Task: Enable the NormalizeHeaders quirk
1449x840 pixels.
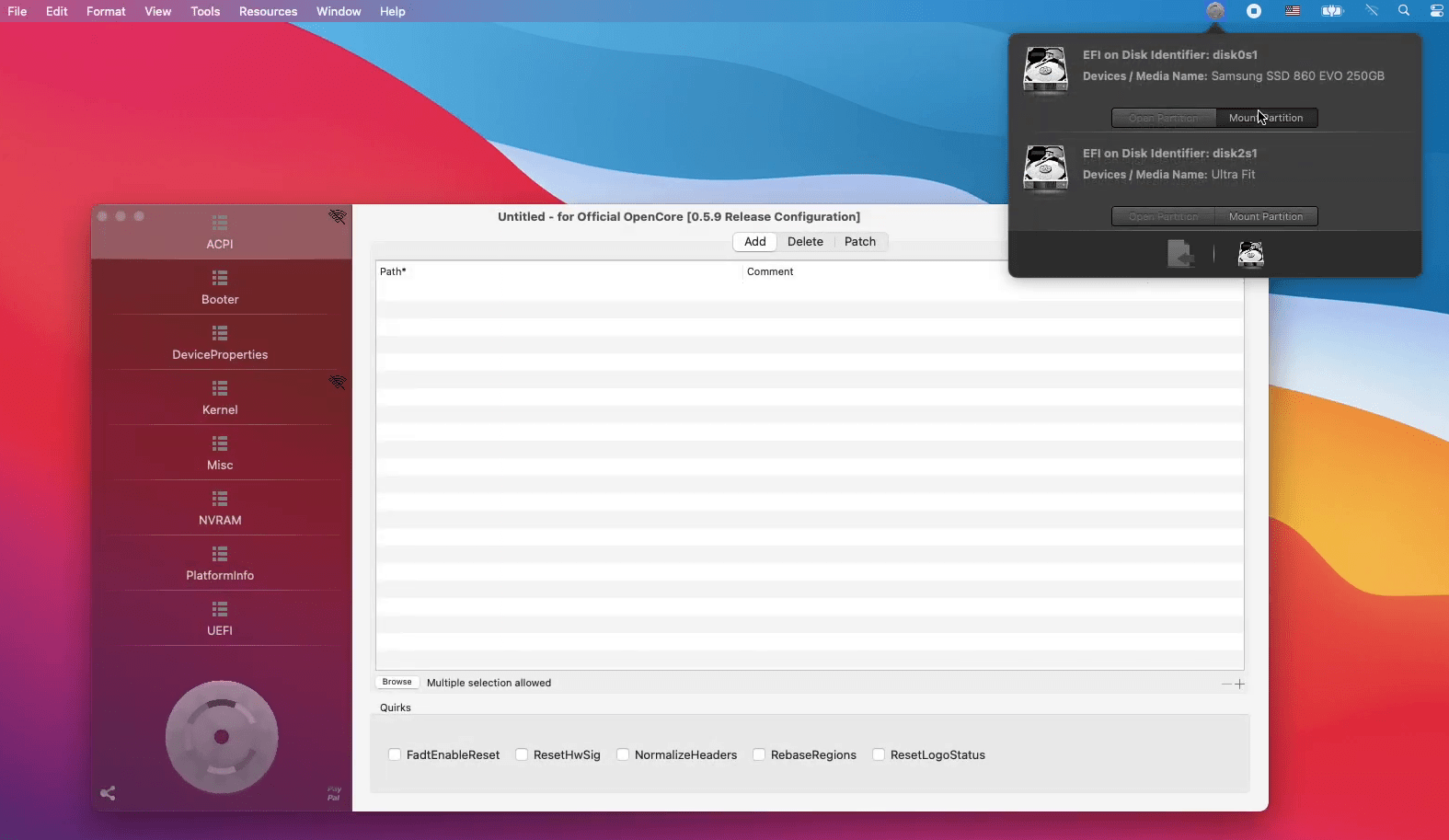Action: (x=623, y=754)
